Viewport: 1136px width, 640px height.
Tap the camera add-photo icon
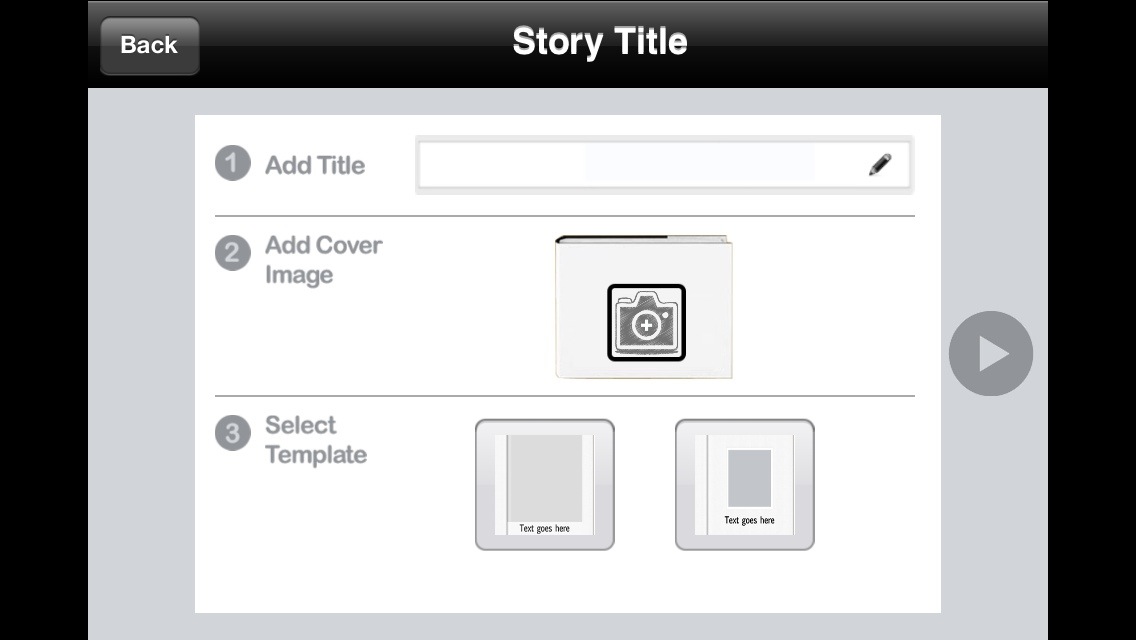(647, 323)
